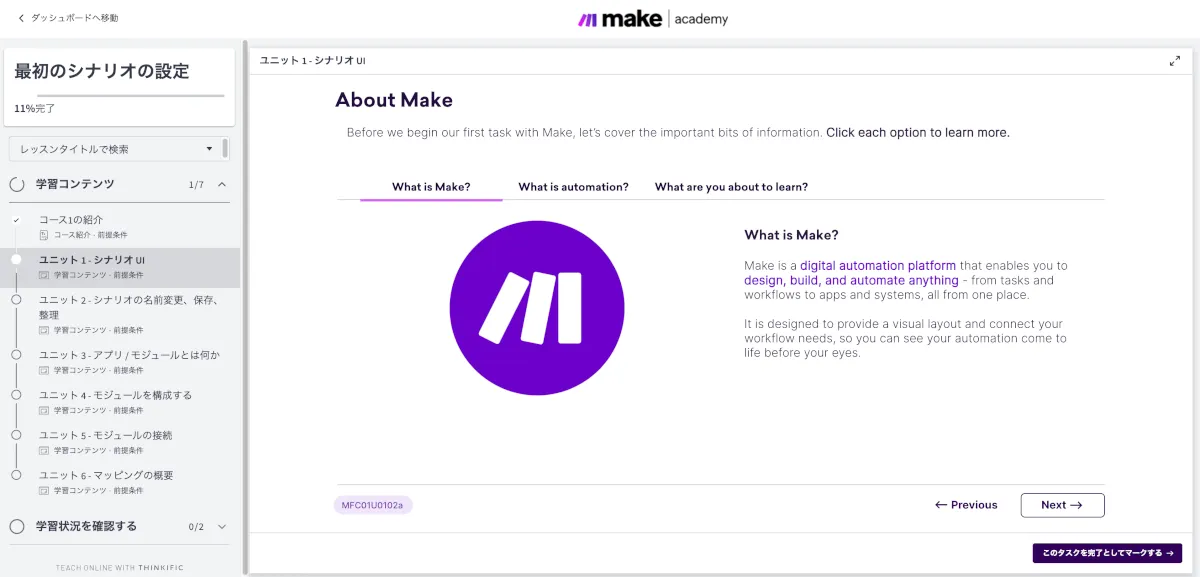1200x577 pixels.
Task: Click the progress circle beside 学習状況を確認する
Action: [17, 526]
